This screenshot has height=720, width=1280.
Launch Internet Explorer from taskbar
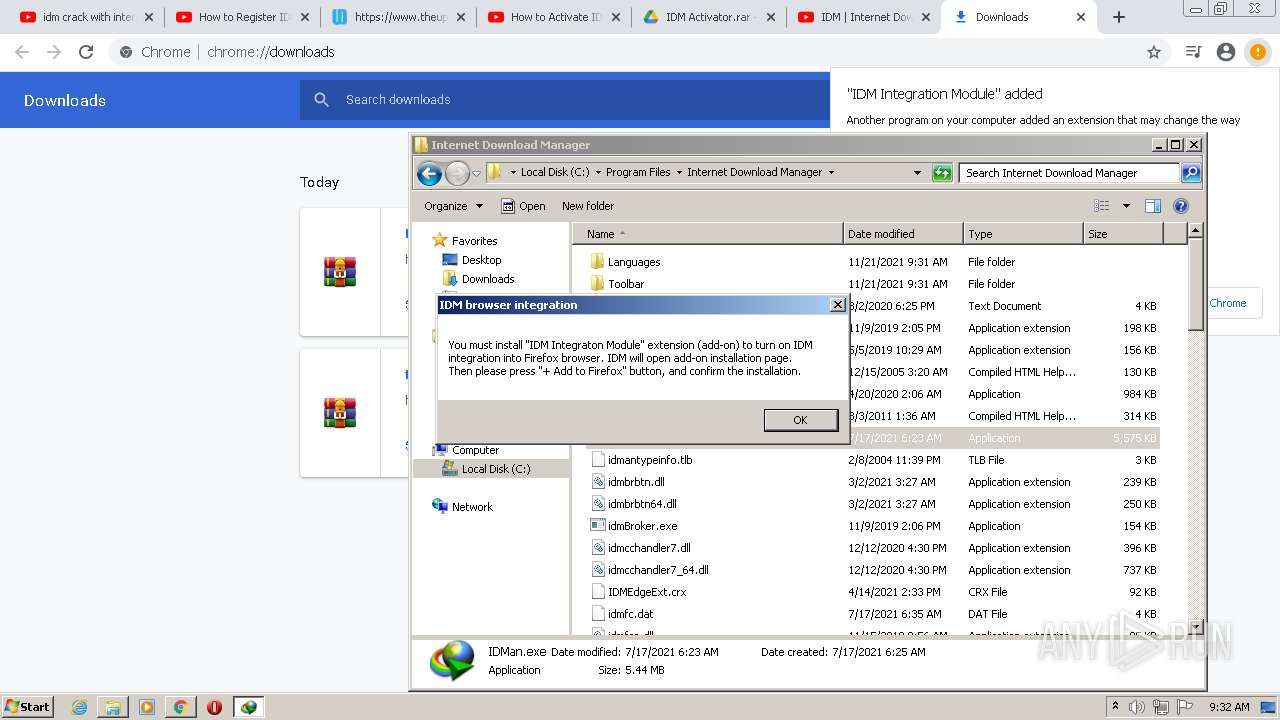click(x=80, y=707)
